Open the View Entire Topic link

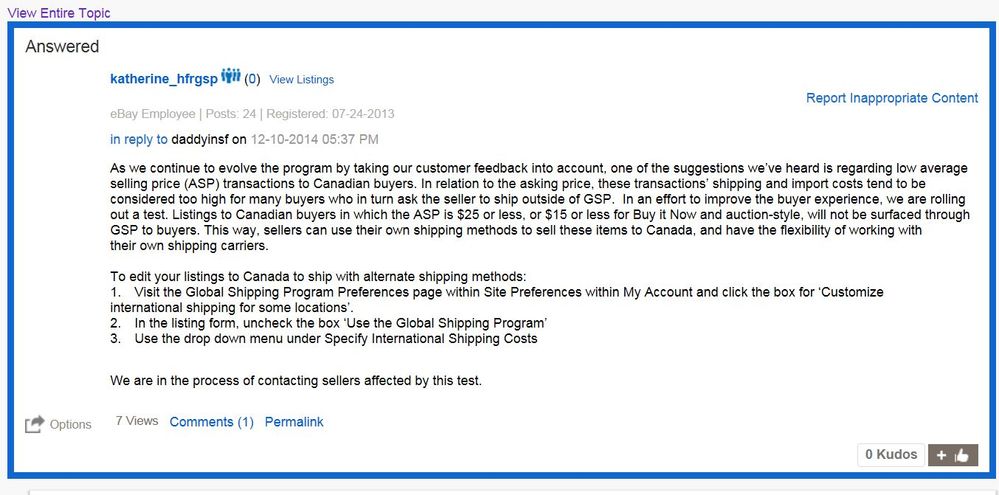click(x=59, y=13)
